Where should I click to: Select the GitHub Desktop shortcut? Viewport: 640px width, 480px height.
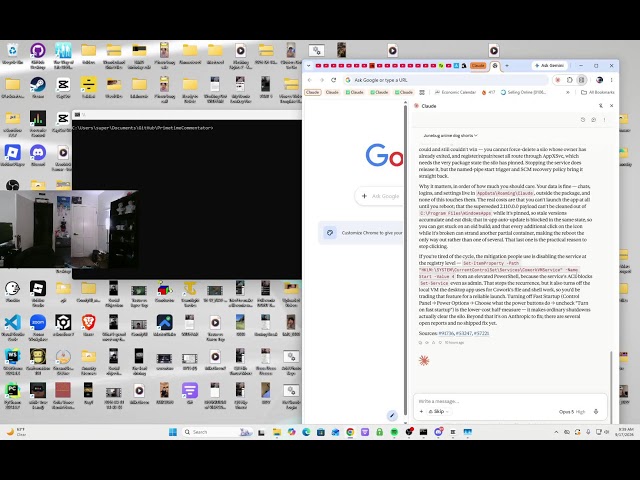[38, 55]
